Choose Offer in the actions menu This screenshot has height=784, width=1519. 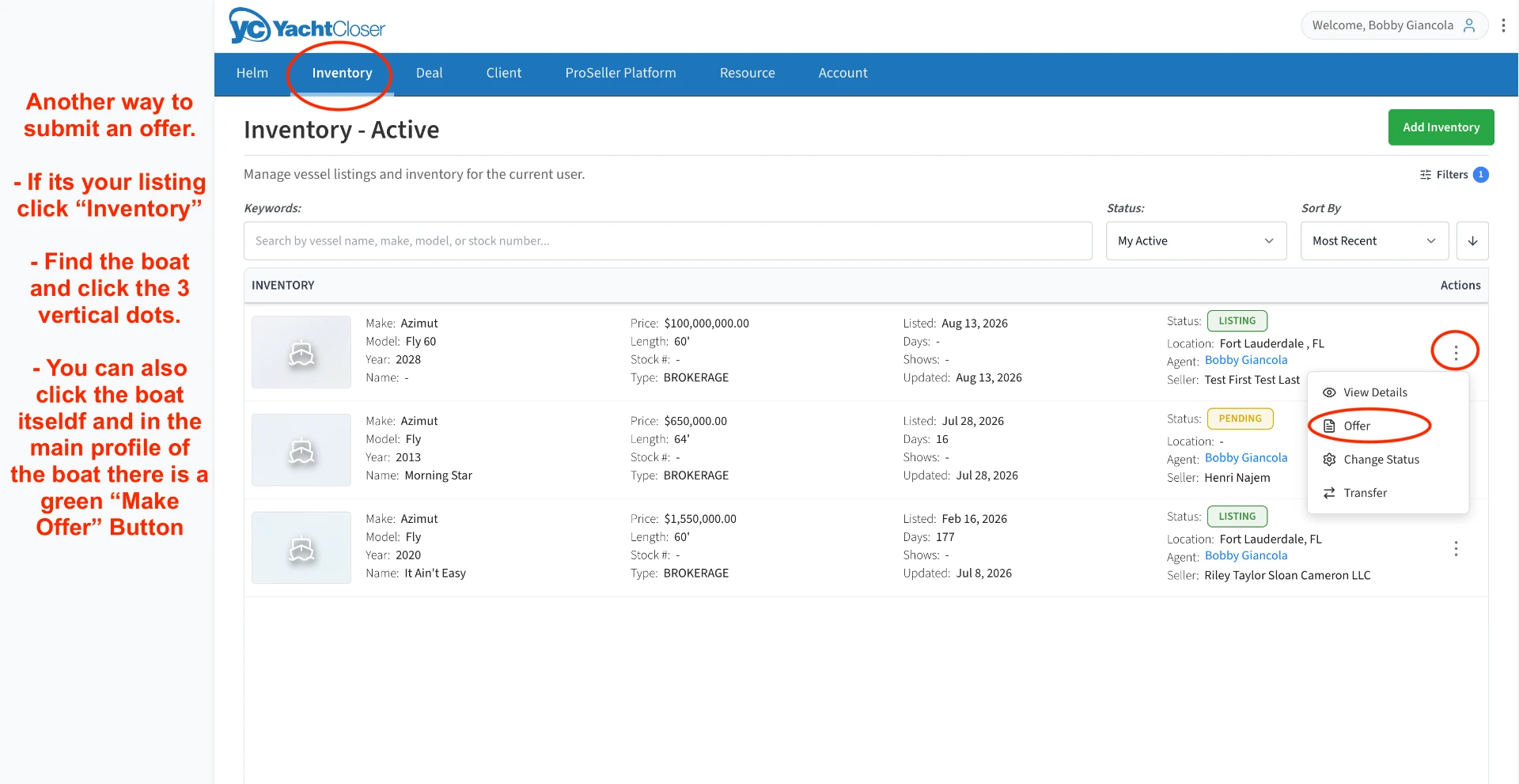pos(1388,426)
